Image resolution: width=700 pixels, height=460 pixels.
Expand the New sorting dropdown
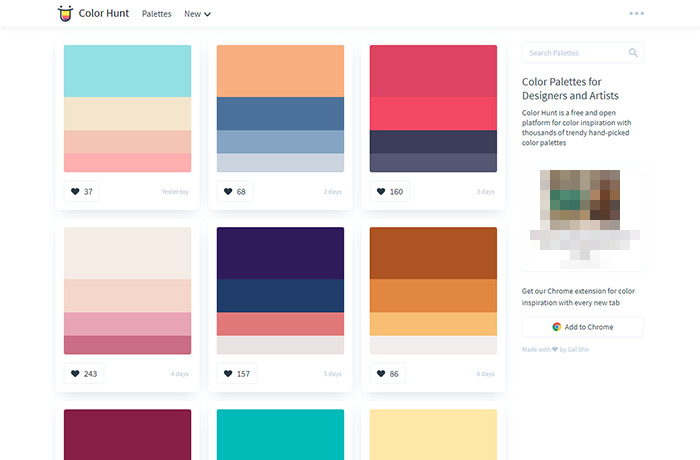point(197,14)
